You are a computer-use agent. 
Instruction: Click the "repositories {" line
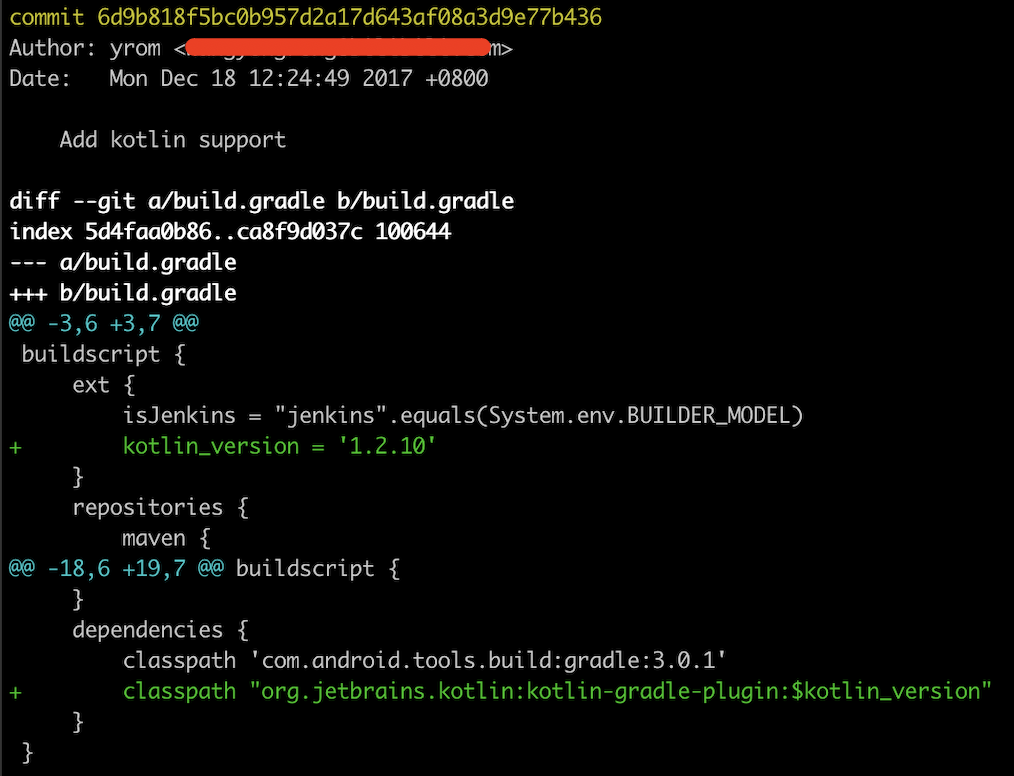pyautogui.click(x=160, y=508)
